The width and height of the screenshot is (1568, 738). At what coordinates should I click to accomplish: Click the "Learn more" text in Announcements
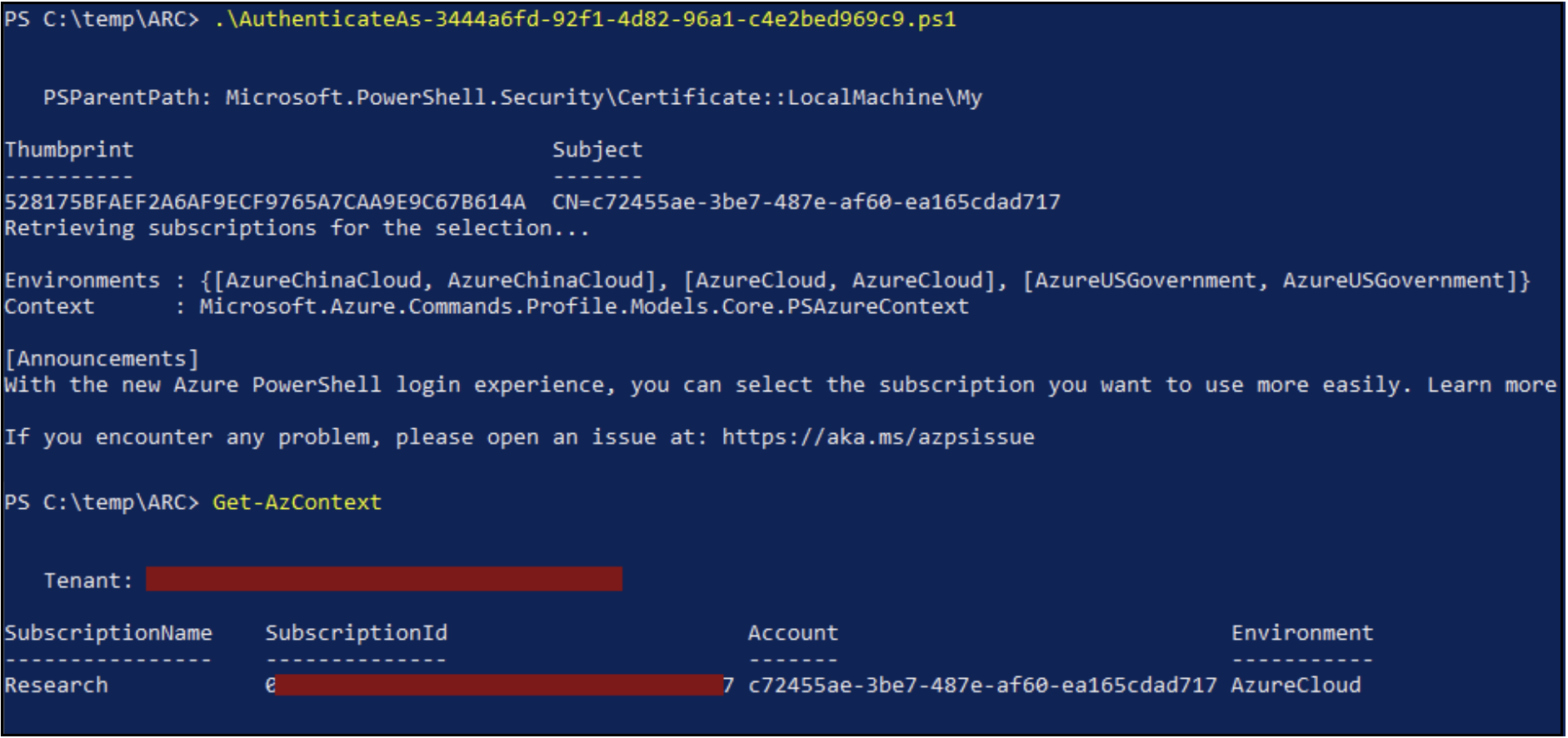pos(1491,385)
